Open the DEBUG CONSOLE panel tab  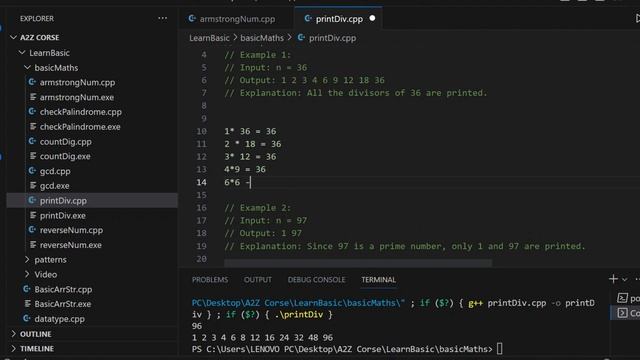(316, 280)
